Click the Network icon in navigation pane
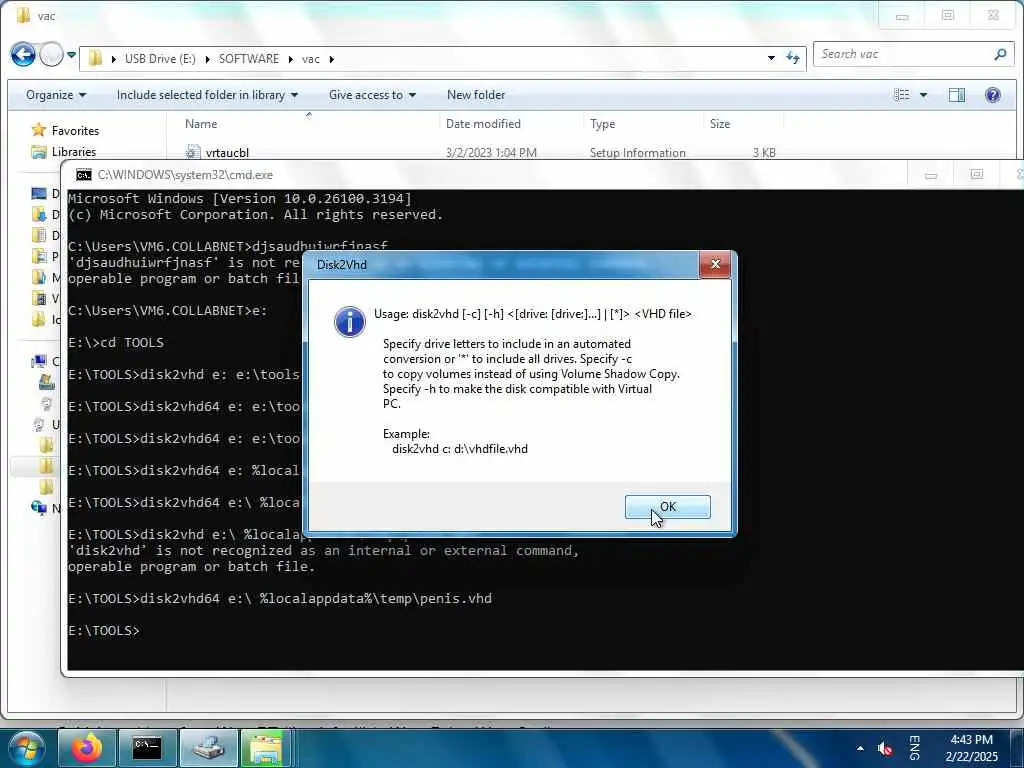Image resolution: width=1024 pixels, height=768 pixels. [x=39, y=507]
